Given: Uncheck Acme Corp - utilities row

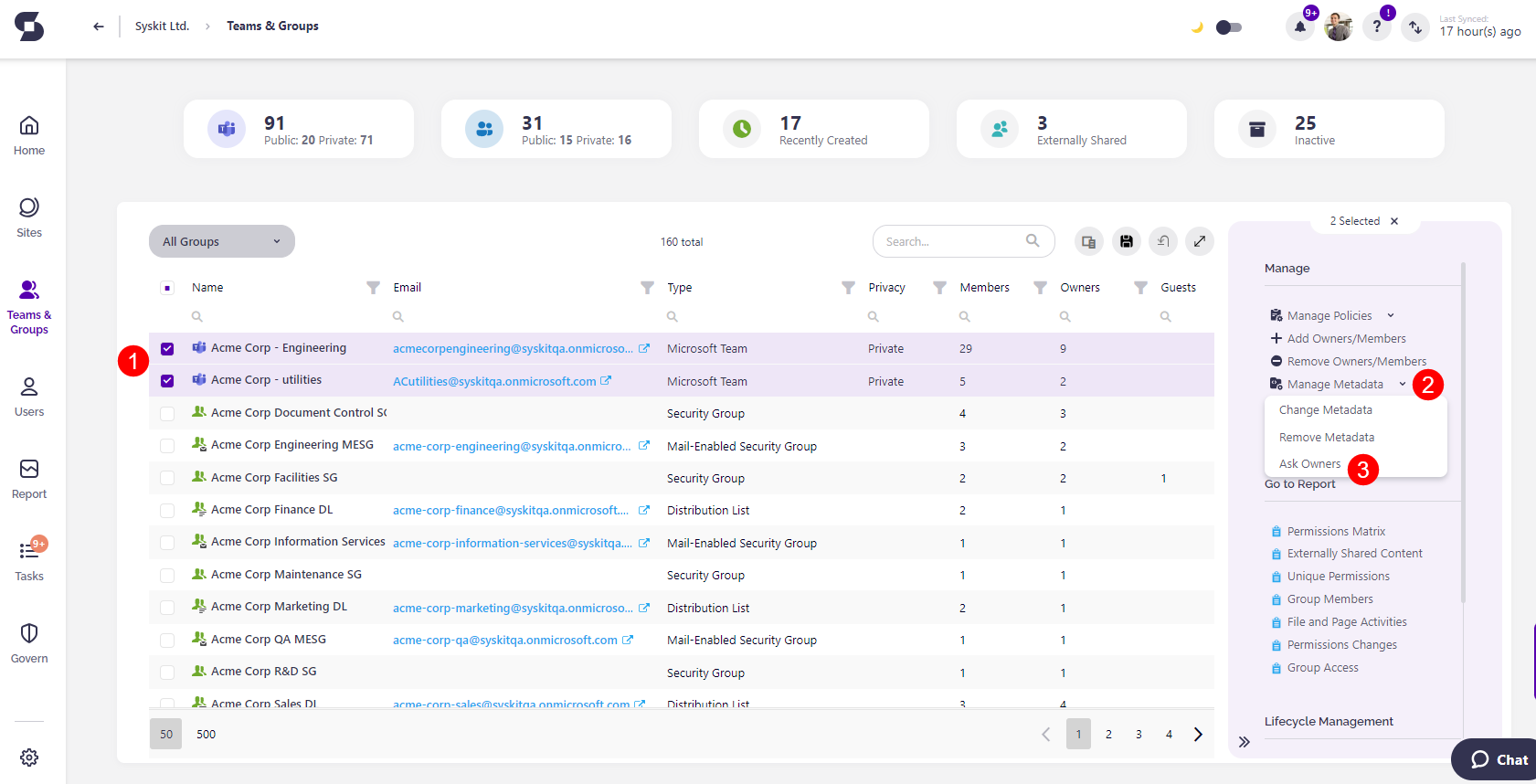Looking at the screenshot, I should [167, 381].
